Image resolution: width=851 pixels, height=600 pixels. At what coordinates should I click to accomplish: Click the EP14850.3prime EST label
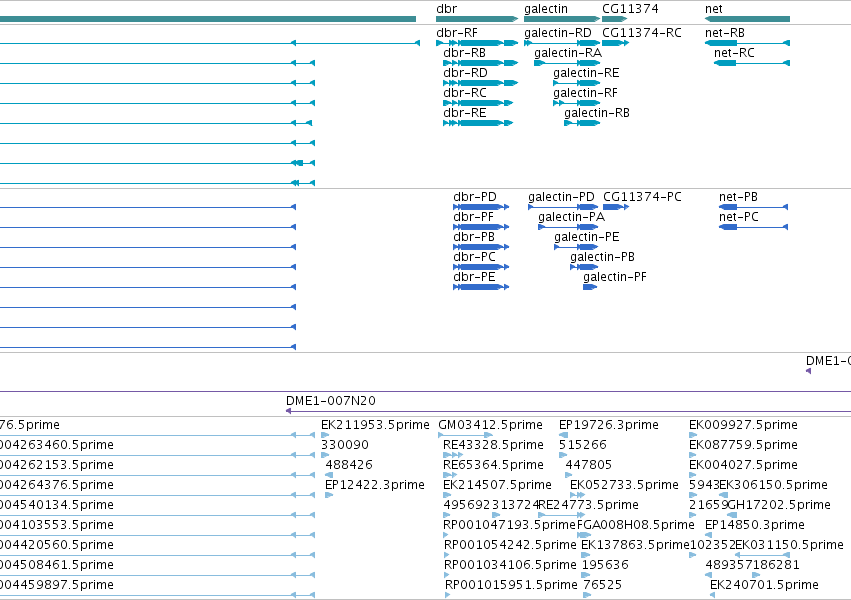(754, 525)
